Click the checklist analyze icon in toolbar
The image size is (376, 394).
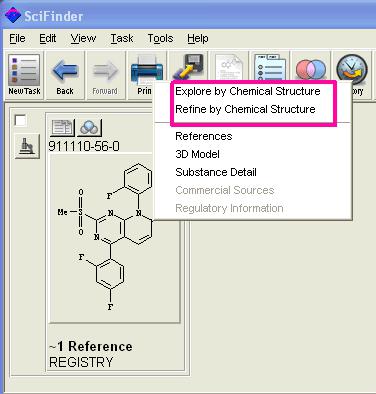point(269,67)
